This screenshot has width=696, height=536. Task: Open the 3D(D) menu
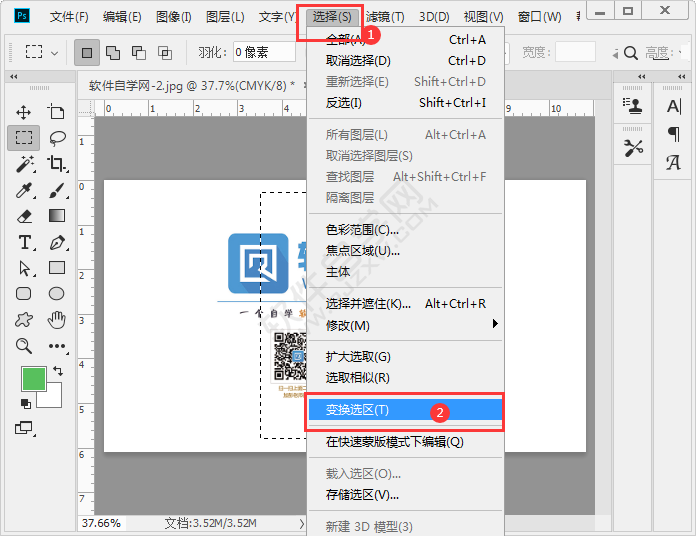434,17
